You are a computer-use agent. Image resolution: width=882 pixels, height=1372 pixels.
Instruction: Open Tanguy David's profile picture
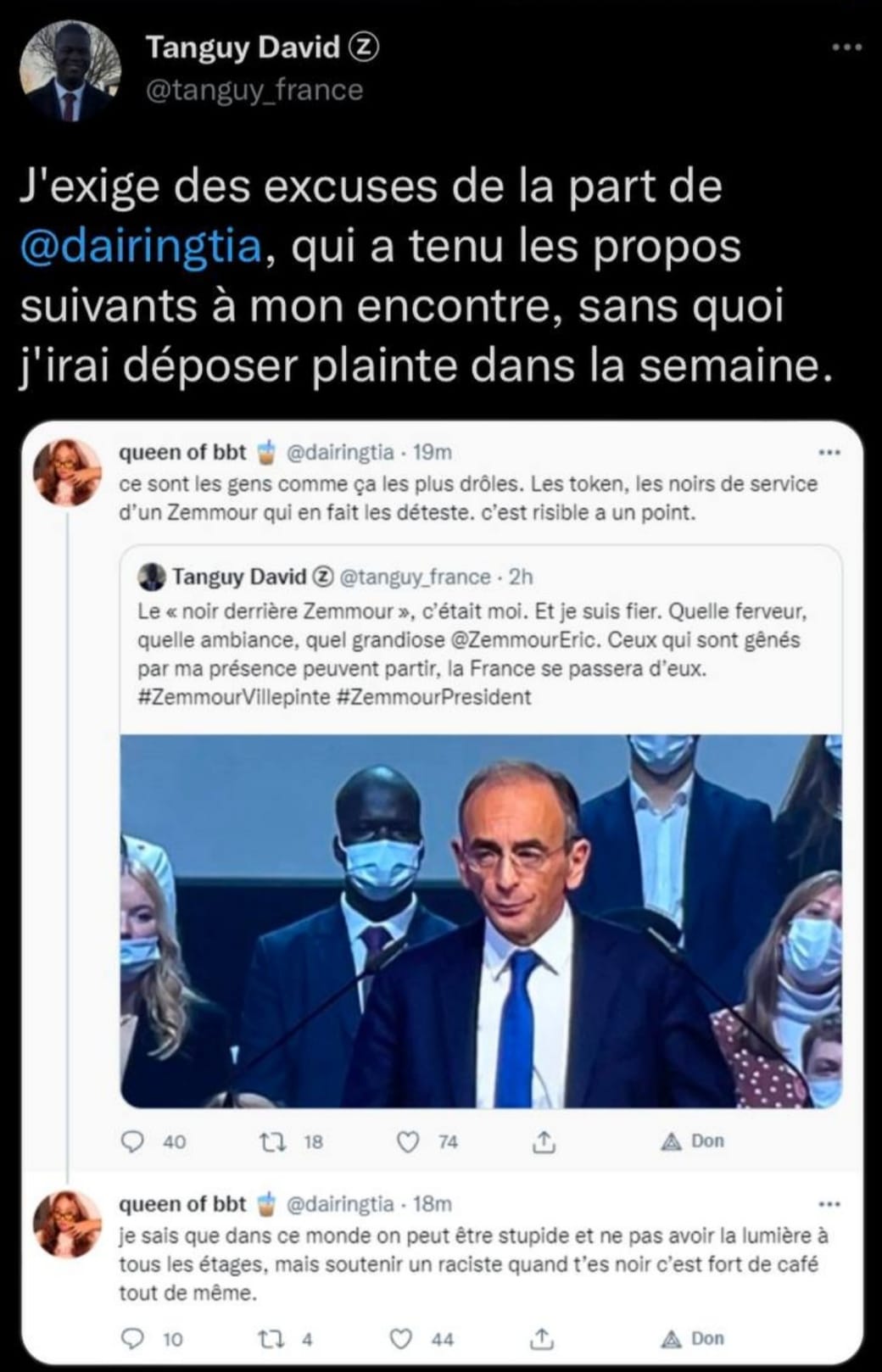pyautogui.click(x=70, y=71)
